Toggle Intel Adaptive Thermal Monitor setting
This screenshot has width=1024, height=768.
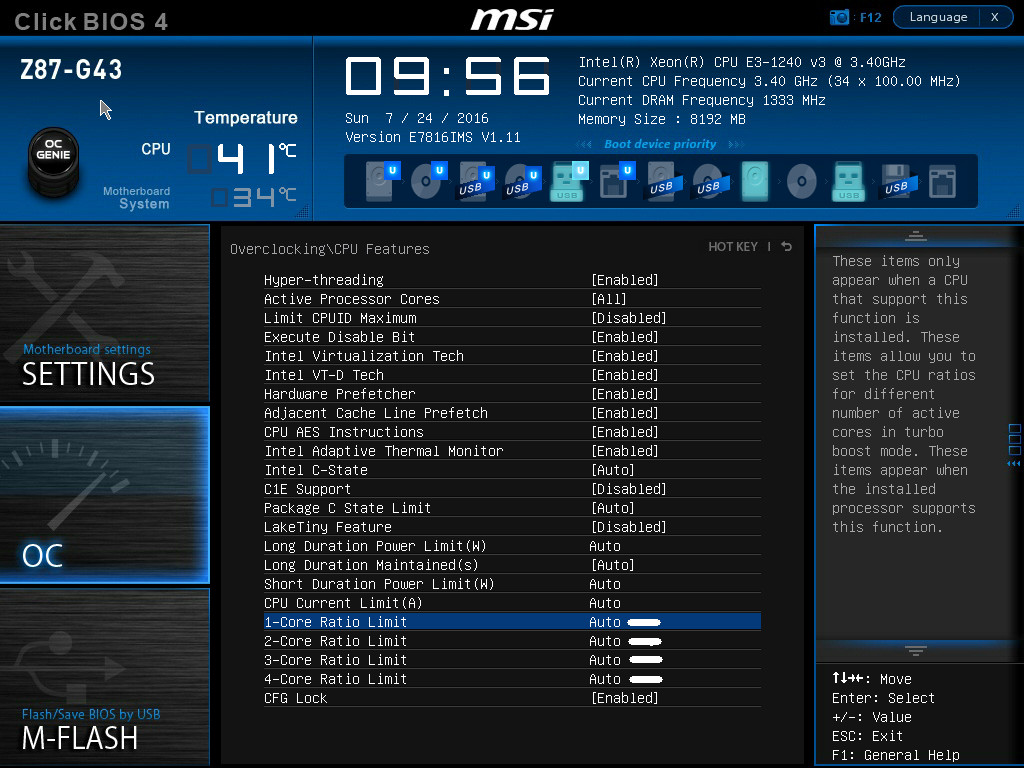click(x=512, y=451)
